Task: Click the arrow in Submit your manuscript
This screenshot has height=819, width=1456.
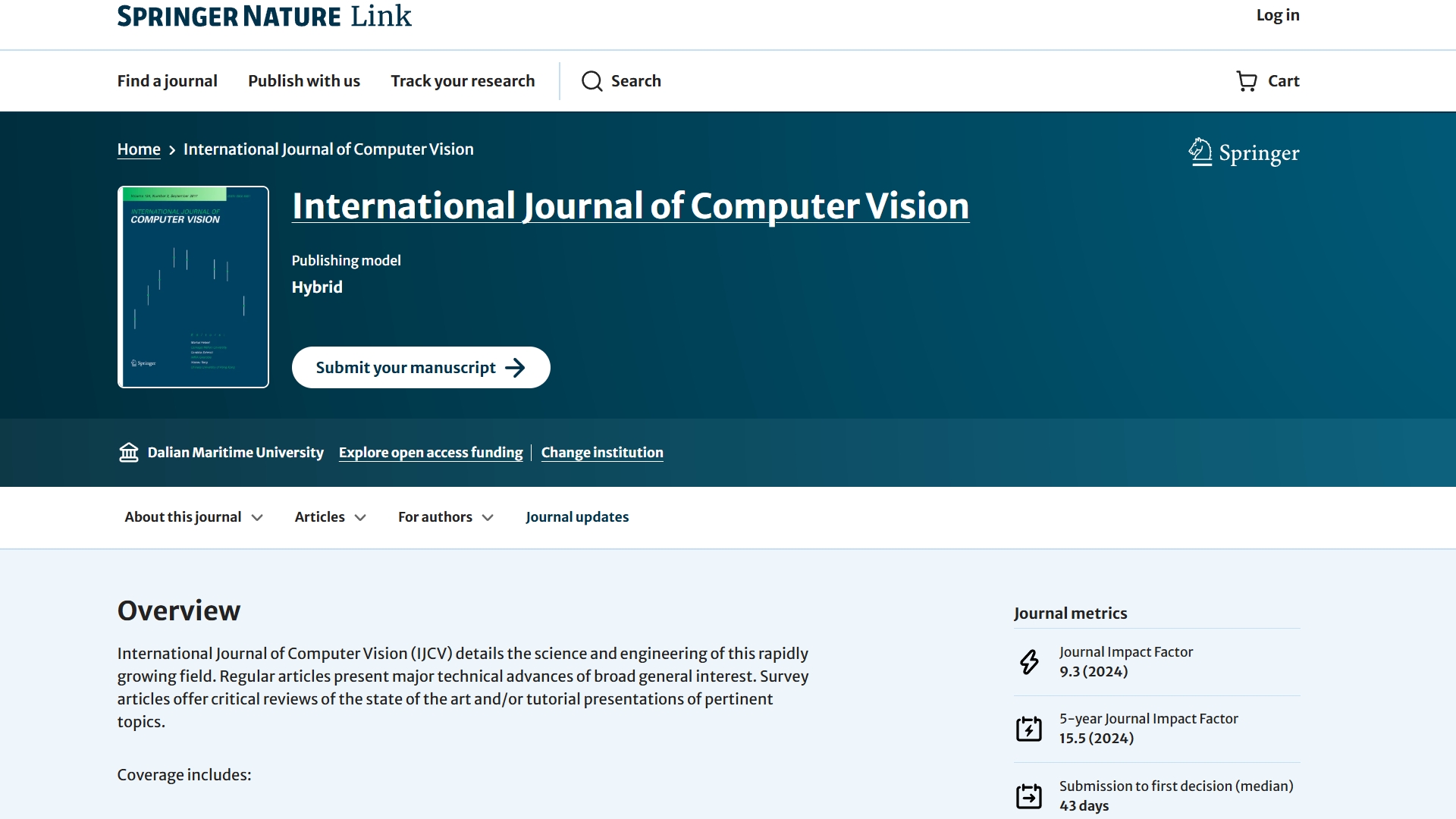Action: [515, 368]
